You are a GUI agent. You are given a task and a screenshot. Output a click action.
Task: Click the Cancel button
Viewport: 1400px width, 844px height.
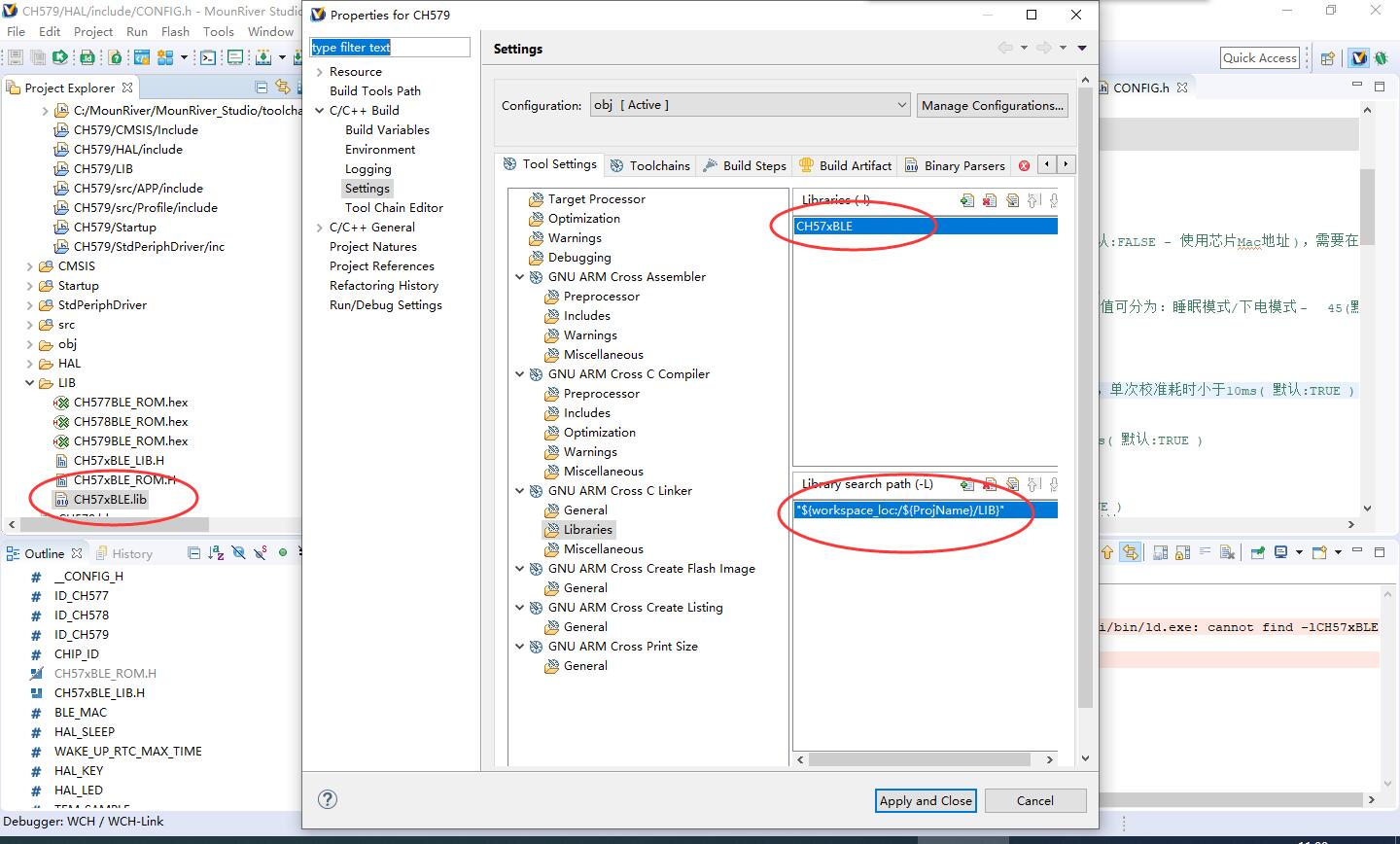click(1035, 800)
